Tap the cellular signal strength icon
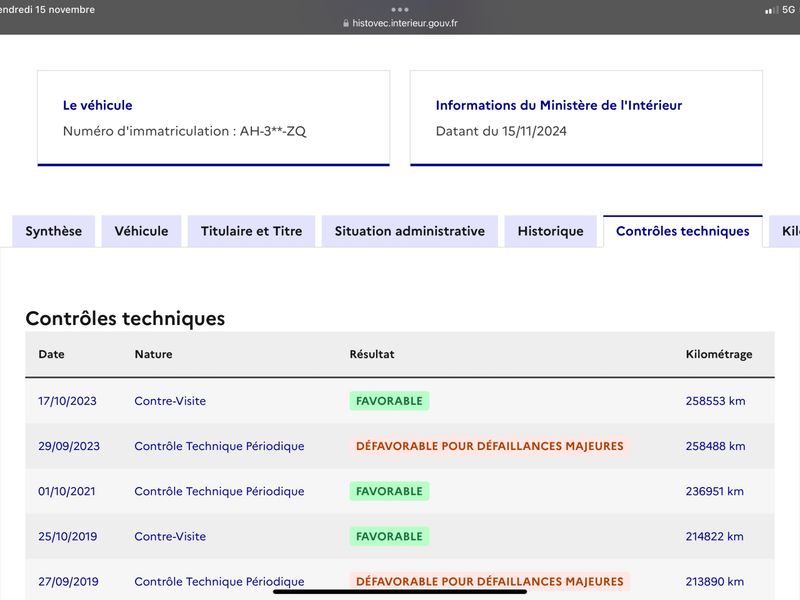800x600 pixels. 771,10
